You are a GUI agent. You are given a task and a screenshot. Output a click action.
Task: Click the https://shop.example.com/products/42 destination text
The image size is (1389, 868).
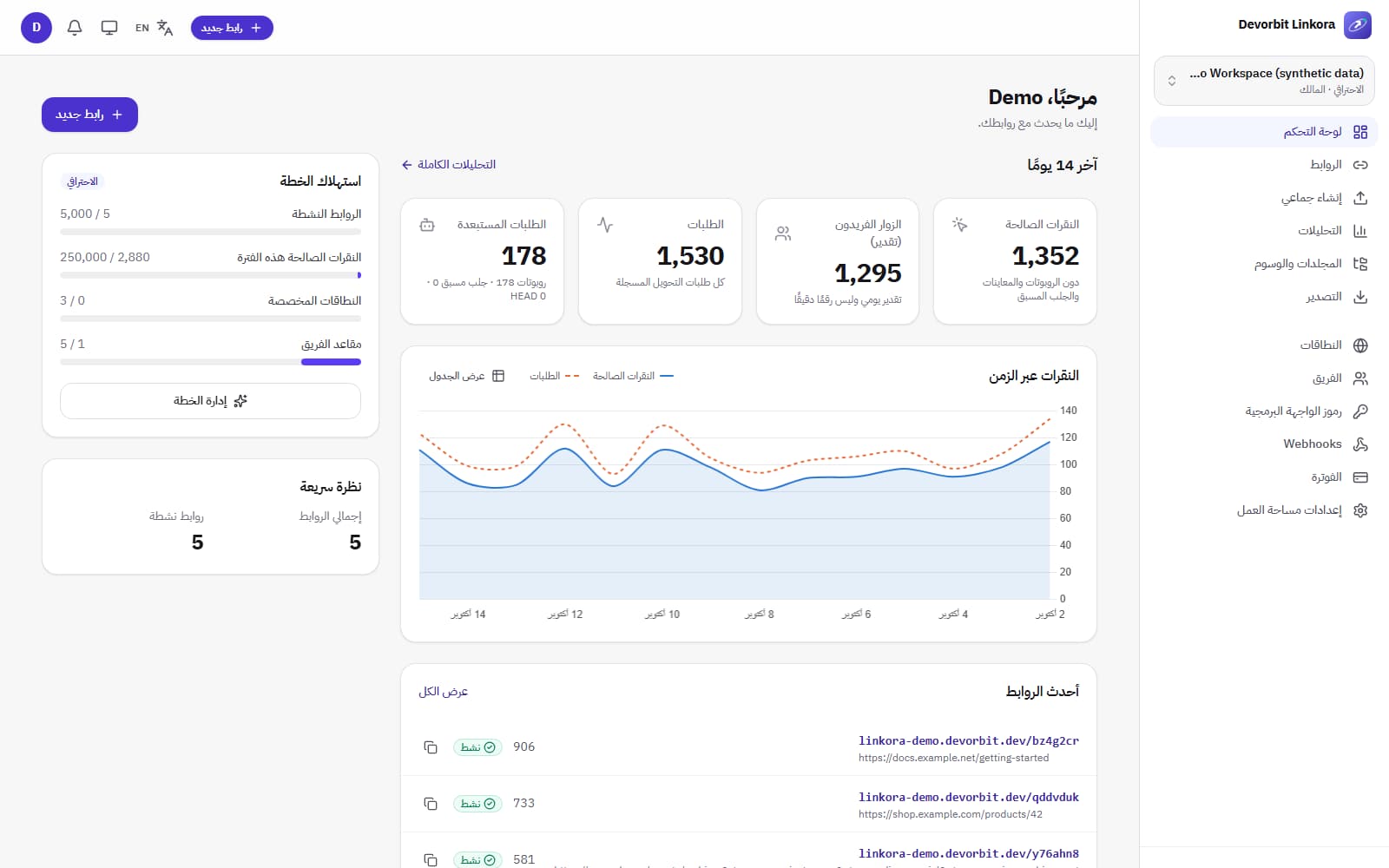tap(951, 815)
